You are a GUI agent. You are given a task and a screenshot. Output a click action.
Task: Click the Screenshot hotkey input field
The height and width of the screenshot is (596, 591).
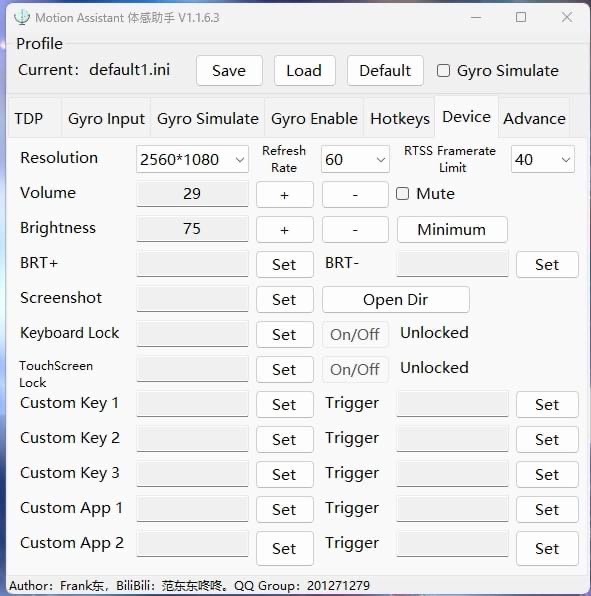[x=192, y=298]
